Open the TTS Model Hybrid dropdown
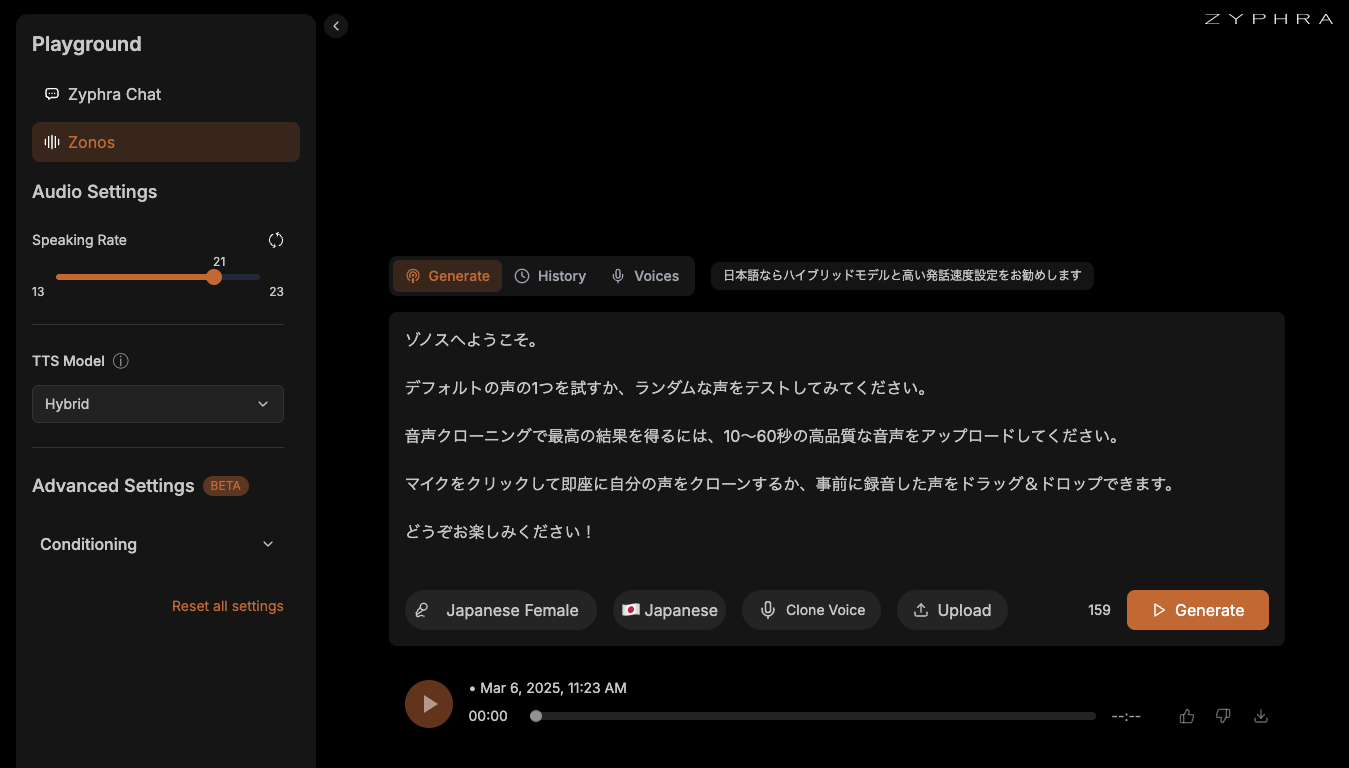 point(158,404)
